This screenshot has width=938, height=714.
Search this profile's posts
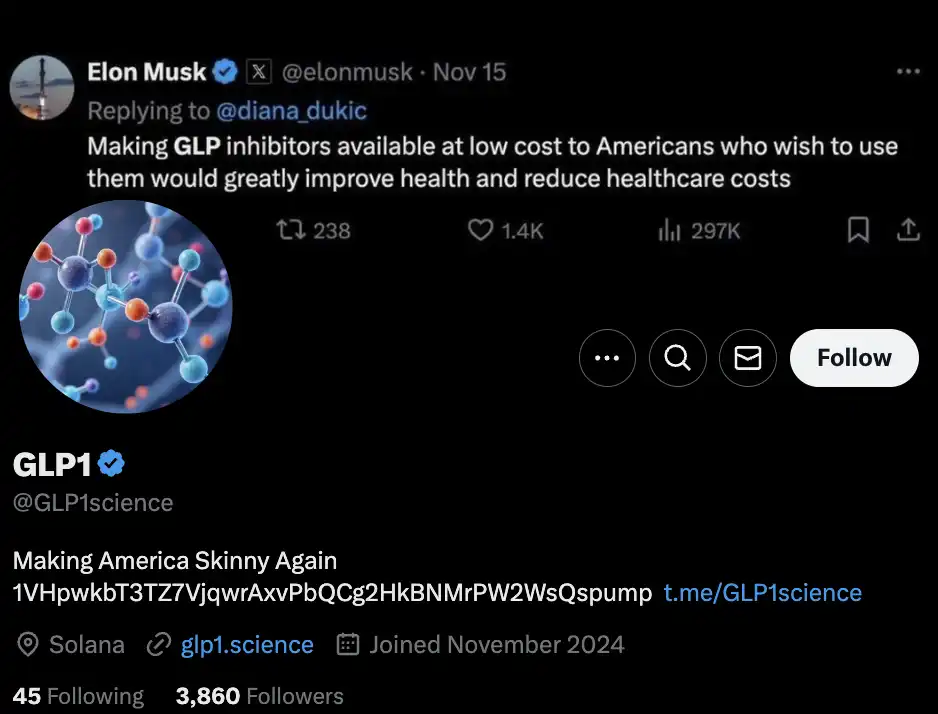(678, 358)
